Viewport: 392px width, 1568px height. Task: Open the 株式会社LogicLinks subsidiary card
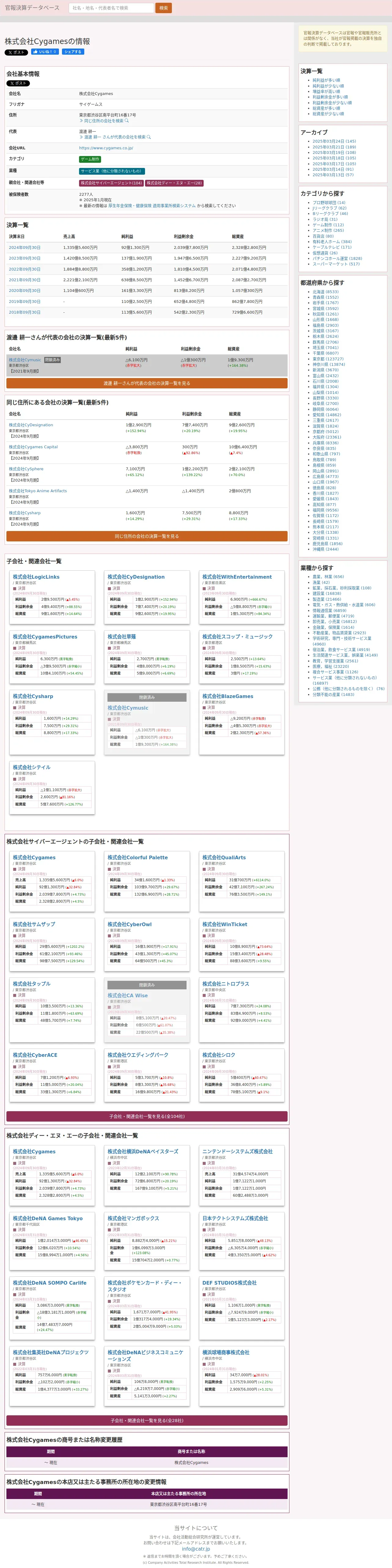(37, 577)
